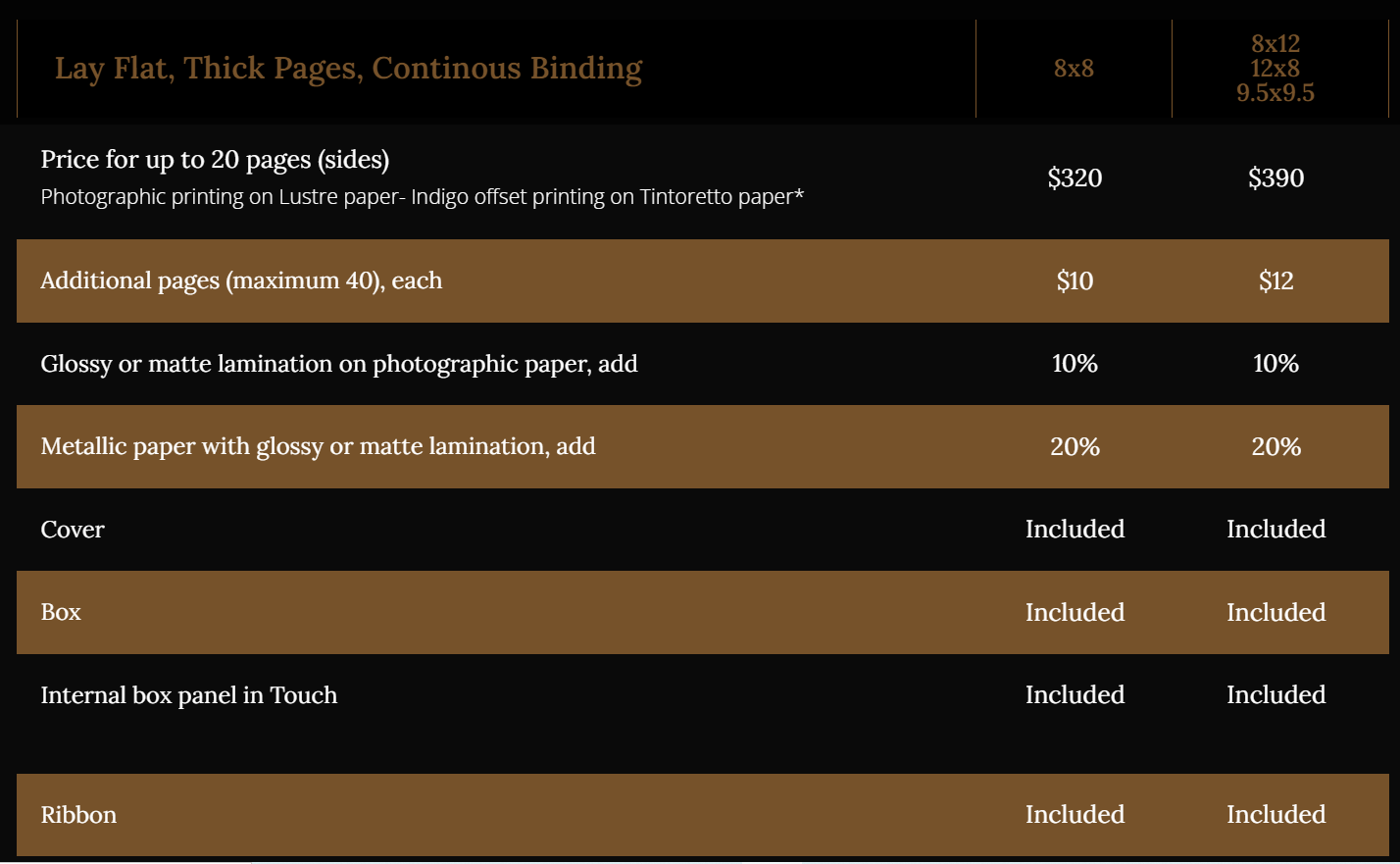The width and height of the screenshot is (1400, 864).
Task: Click Included for Cover under 8x8
Action: point(1075,530)
